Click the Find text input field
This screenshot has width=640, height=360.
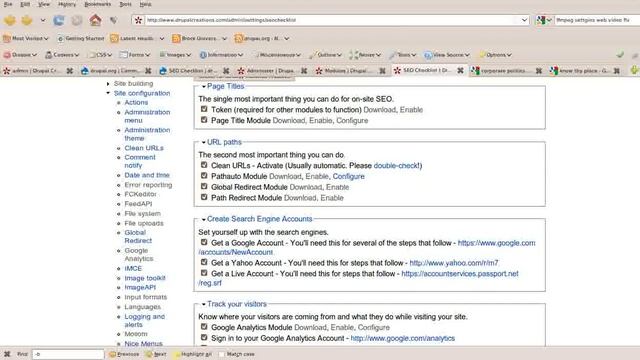[x=68, y=354]
